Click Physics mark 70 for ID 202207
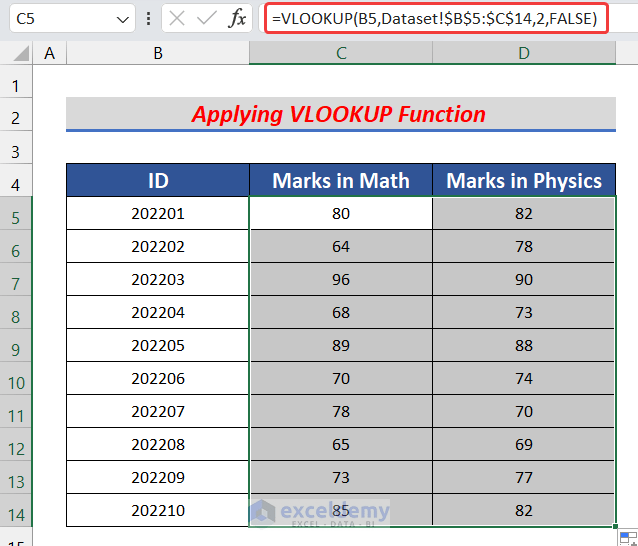Screen dimensions: 638x546 click(x=524, y=411)
